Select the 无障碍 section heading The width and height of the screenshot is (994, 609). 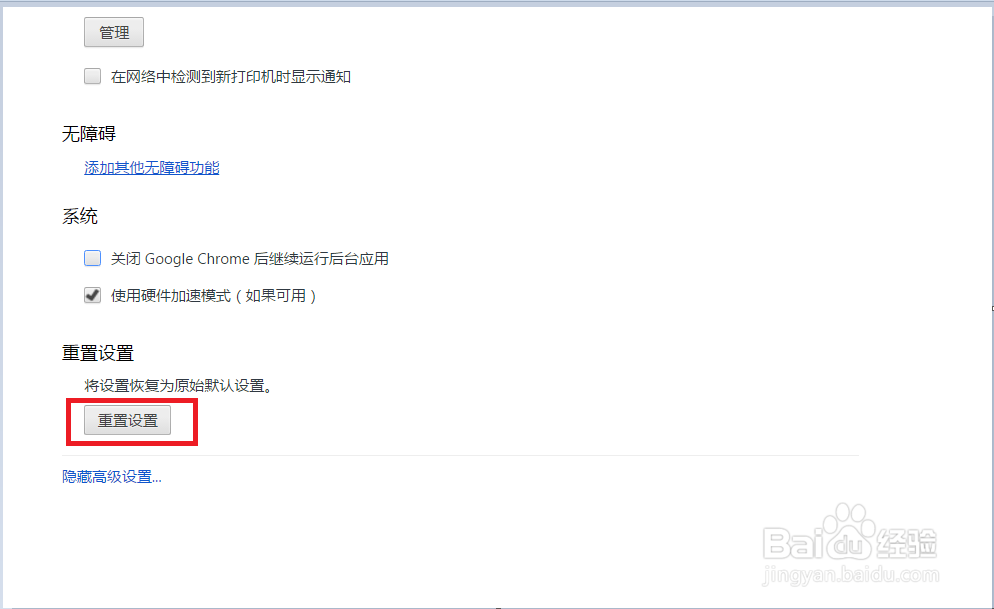89,134
